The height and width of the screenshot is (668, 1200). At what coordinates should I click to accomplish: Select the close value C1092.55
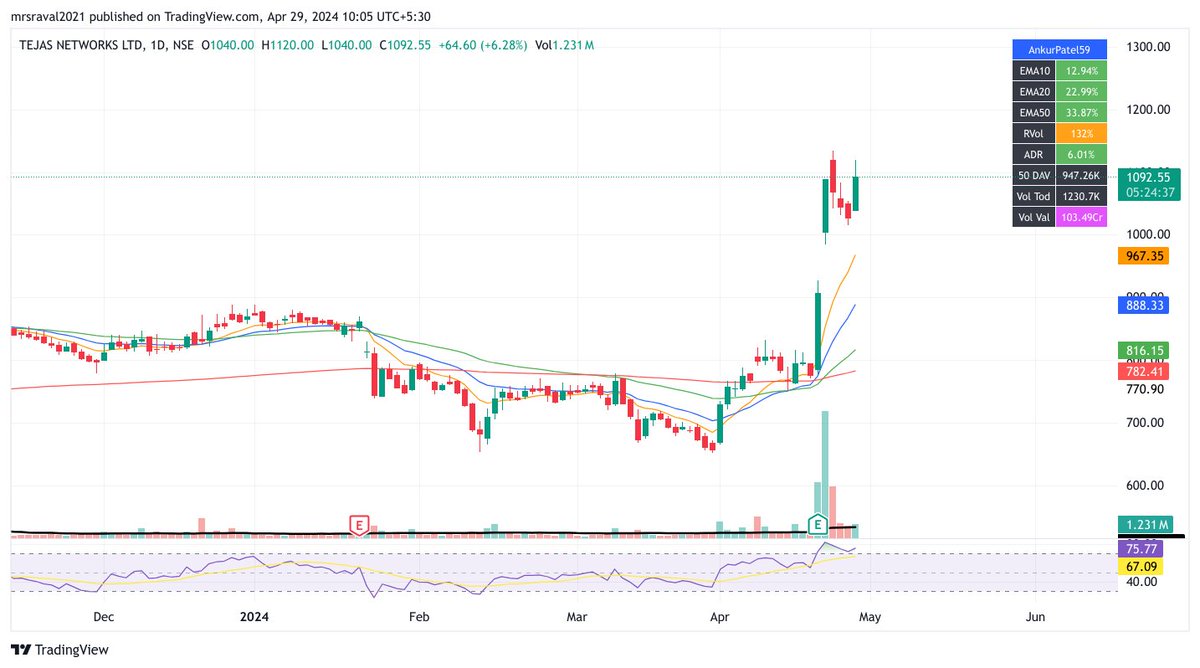(406, 45)
